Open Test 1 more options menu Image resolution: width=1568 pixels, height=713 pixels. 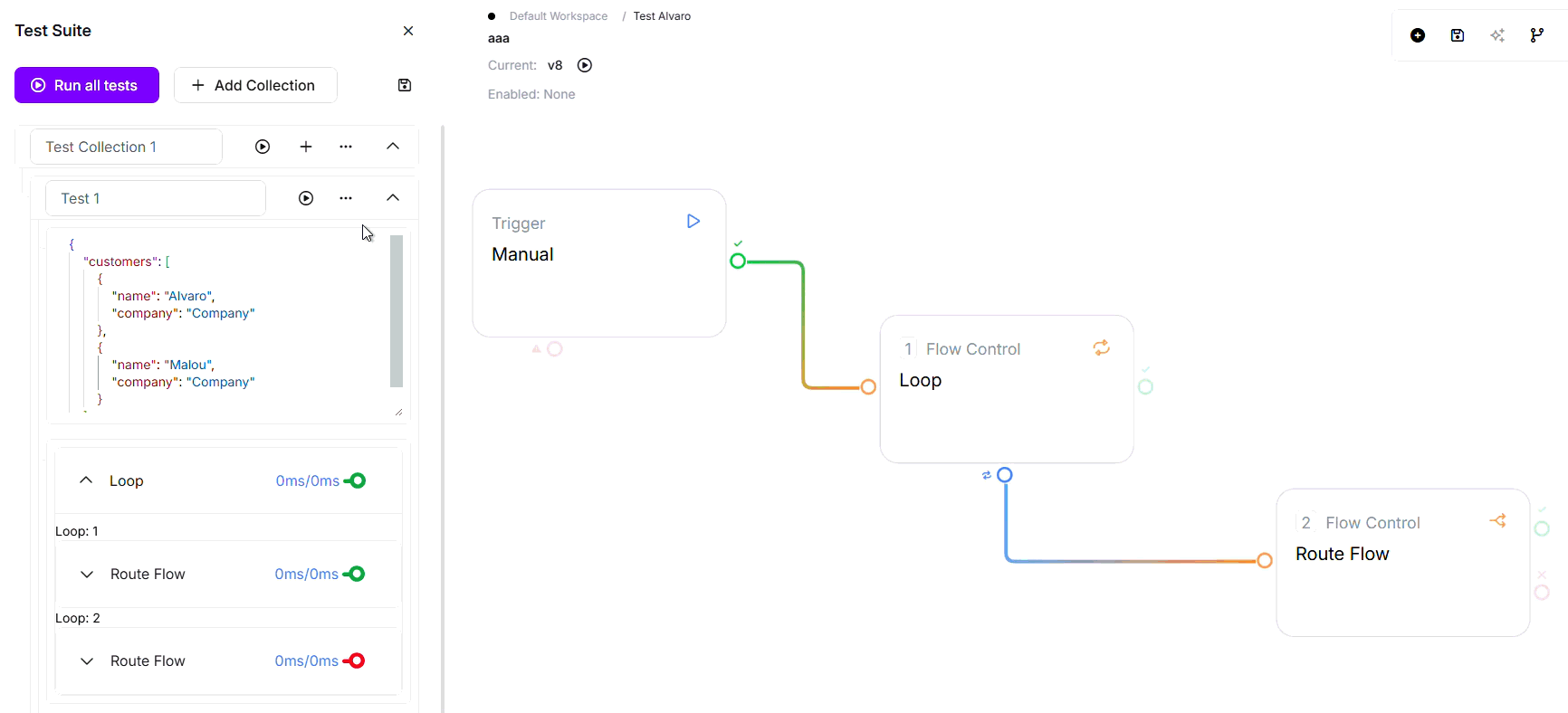[346, 198]
